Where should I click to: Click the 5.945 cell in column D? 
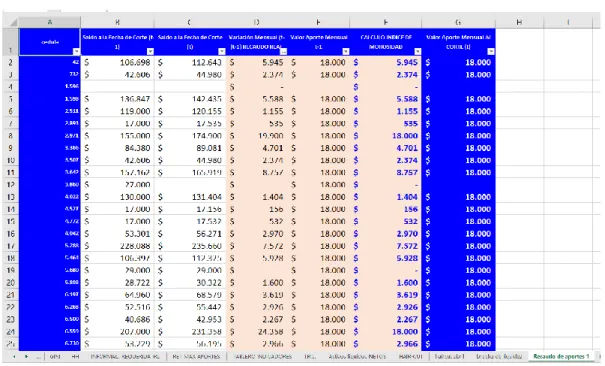(257, 62)
